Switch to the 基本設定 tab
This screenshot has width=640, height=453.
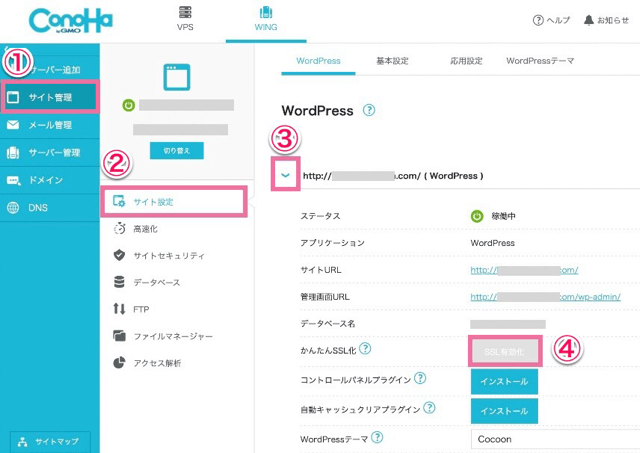392,61
